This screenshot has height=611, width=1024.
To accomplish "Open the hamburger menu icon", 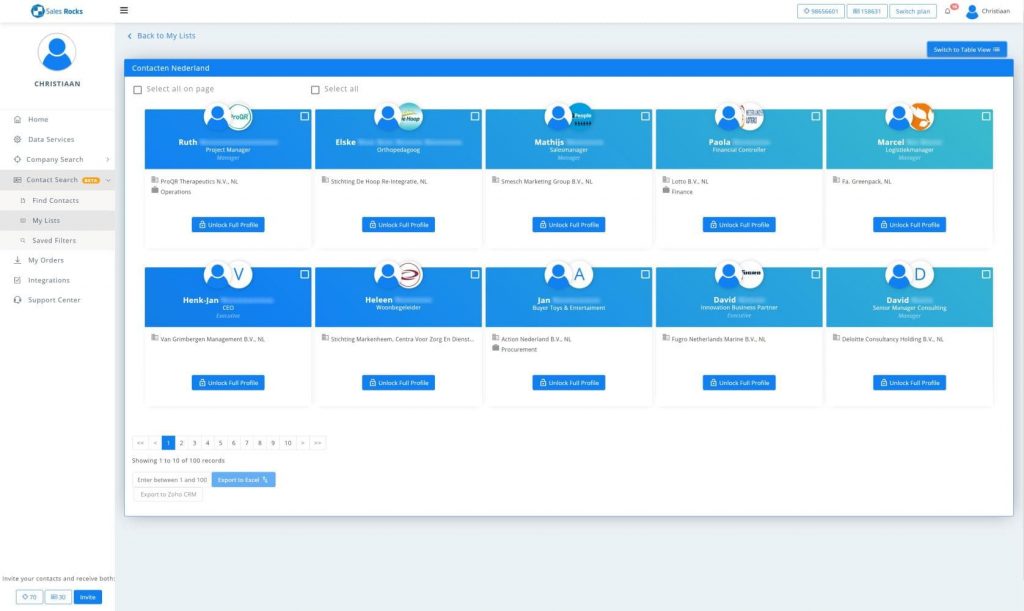I will [x=124, y=11].
